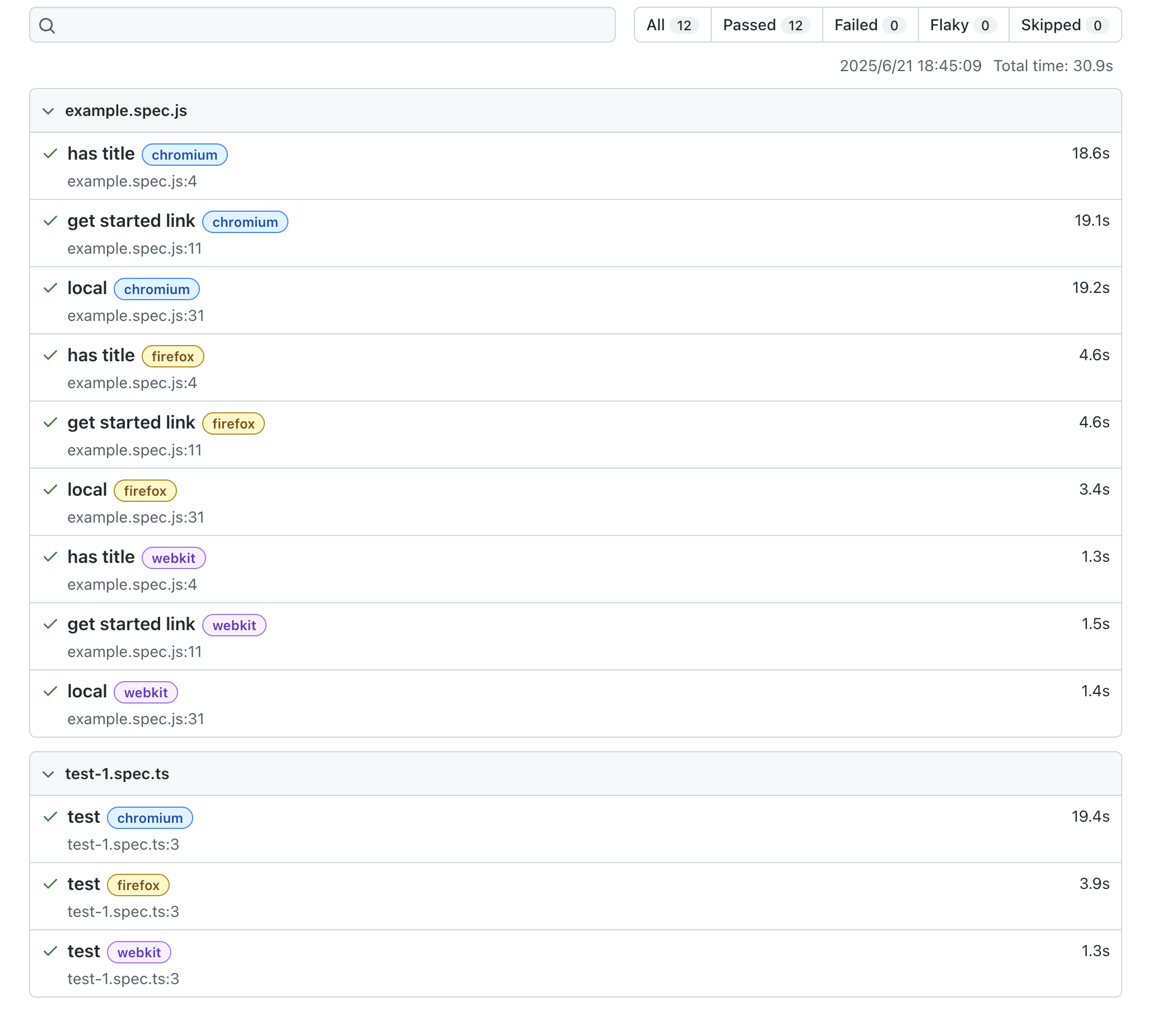Click the chromium badge on 'test' row

(150, 818)
